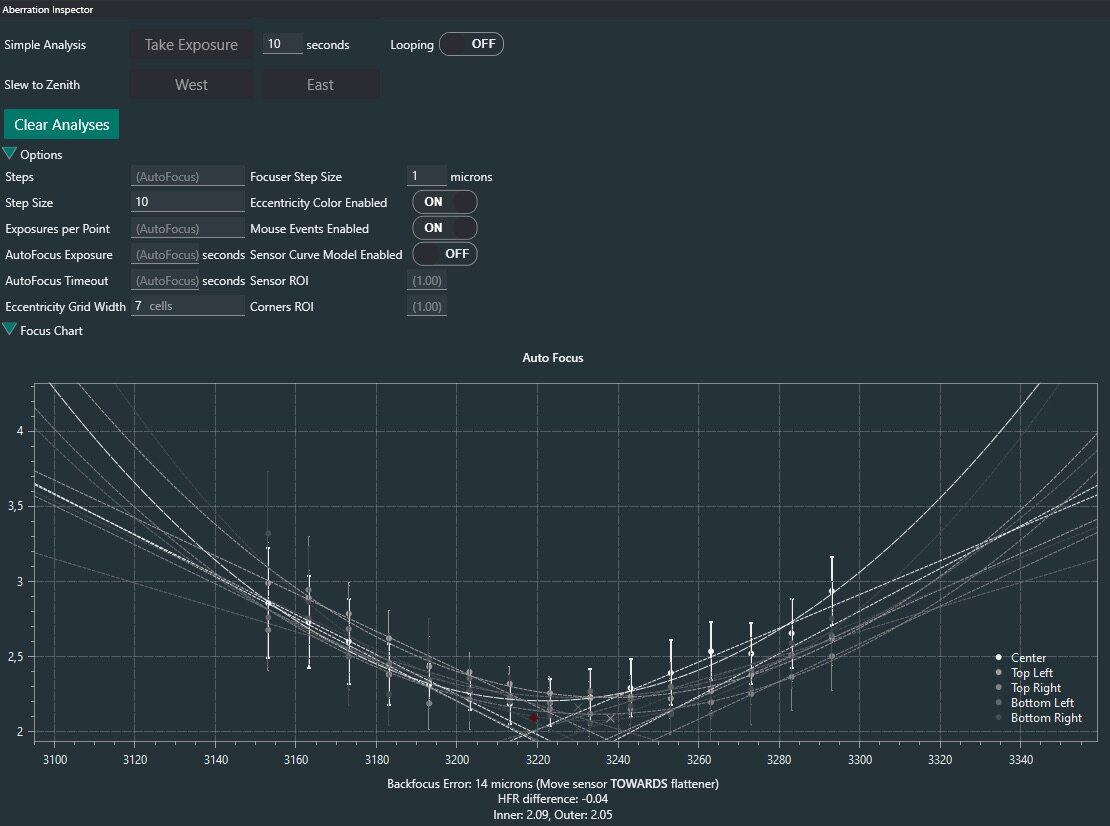Click the Inner and Outer HFR text
The width and height of the screenshot is (1110, 826).
(x=553, y=815)
